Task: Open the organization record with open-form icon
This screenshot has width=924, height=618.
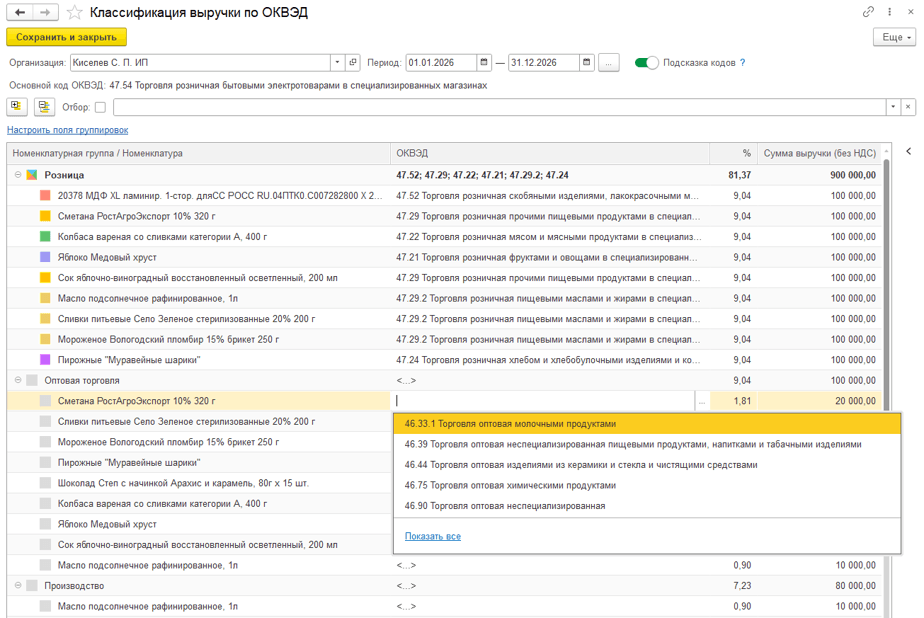Action: (353, 62)
